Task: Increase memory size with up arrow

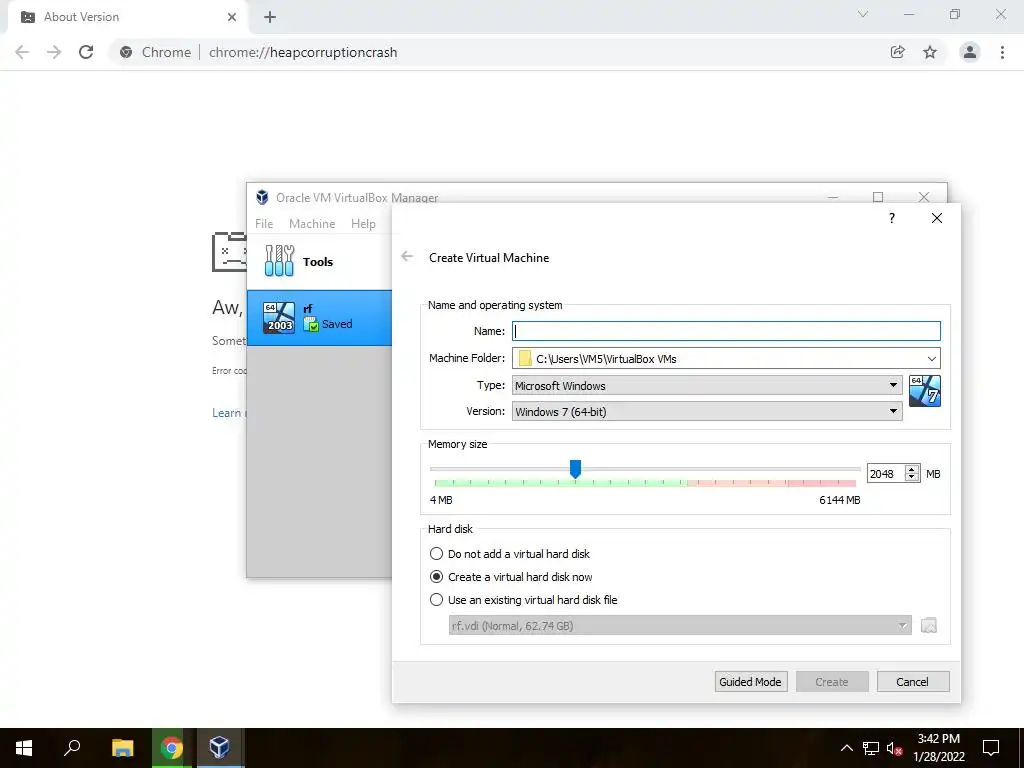Action: click(912, 469)
